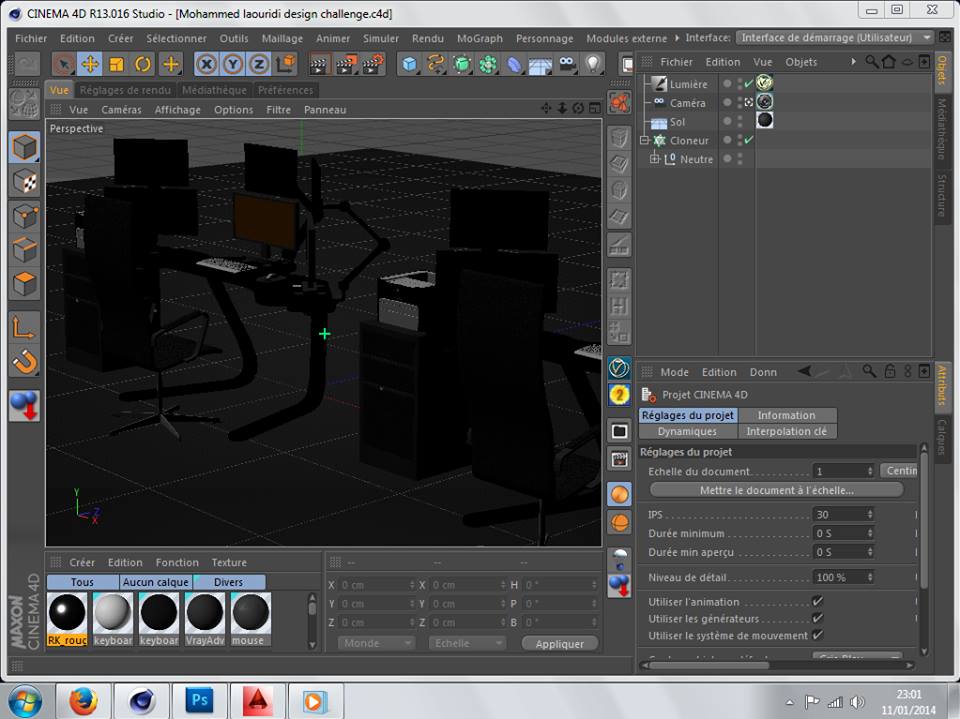Click the camera object icon in toolbar
Image resolution: width=960 pixels, height=719 pixels.
567,64
